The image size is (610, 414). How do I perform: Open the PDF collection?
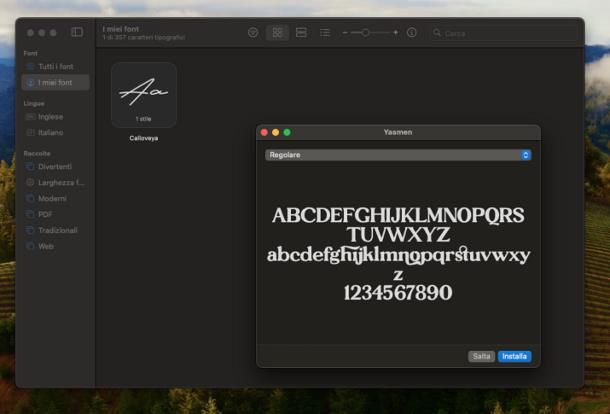[56, 215]
